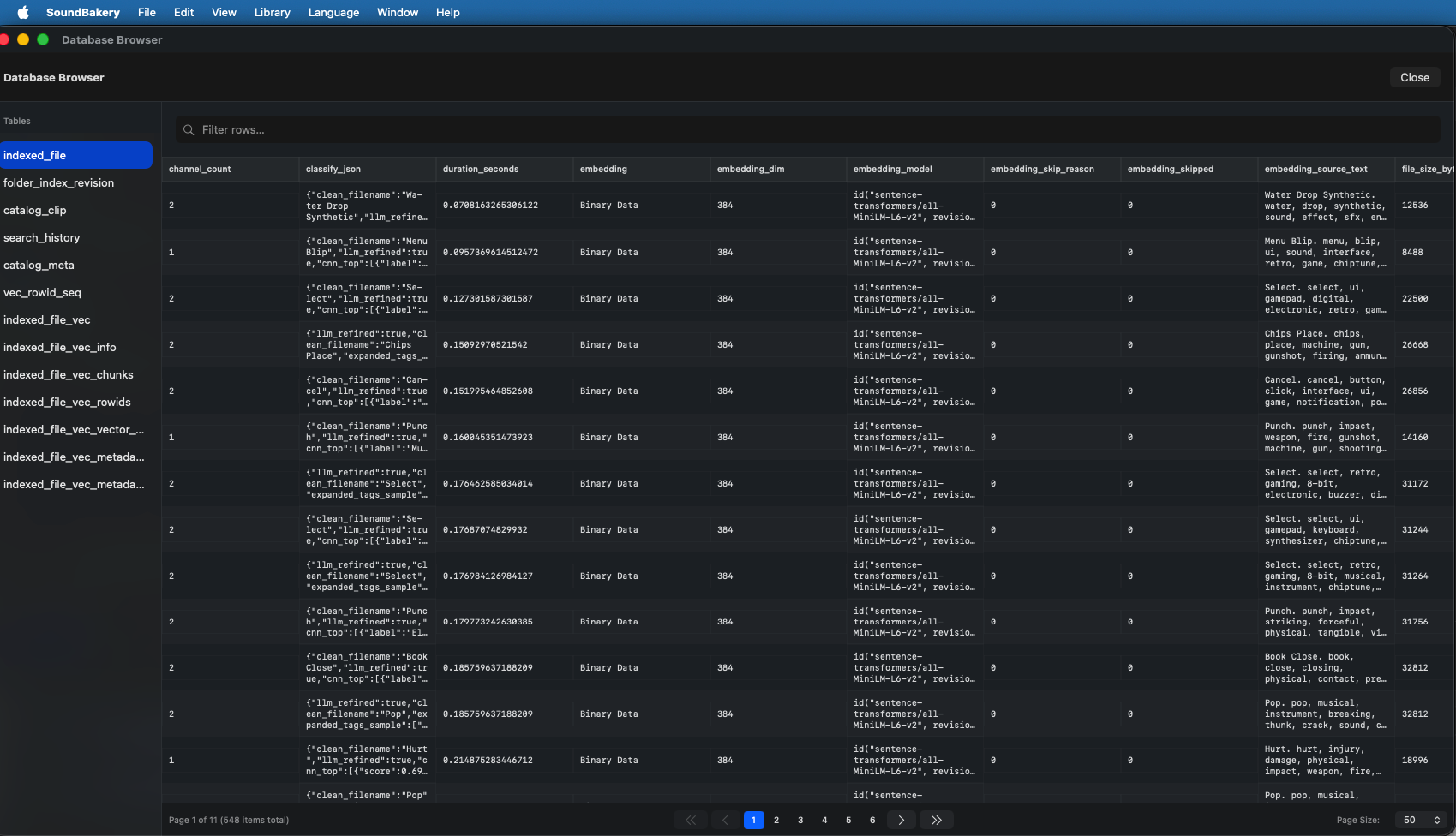The height and width of the screenshot is (836, 1456).
Task: Go to previous page arrow
Action: click(x=725, y=820)
